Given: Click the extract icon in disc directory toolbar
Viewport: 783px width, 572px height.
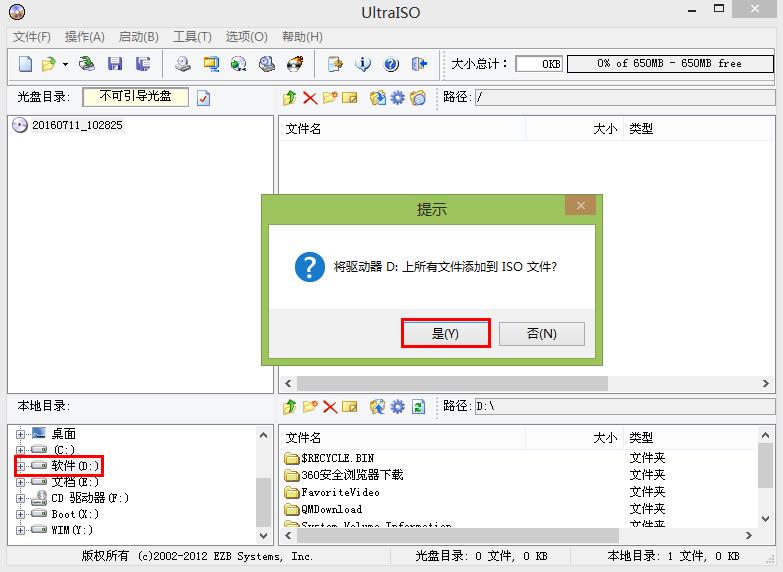Looking at the screenshot, I should [x=378, y=97].
